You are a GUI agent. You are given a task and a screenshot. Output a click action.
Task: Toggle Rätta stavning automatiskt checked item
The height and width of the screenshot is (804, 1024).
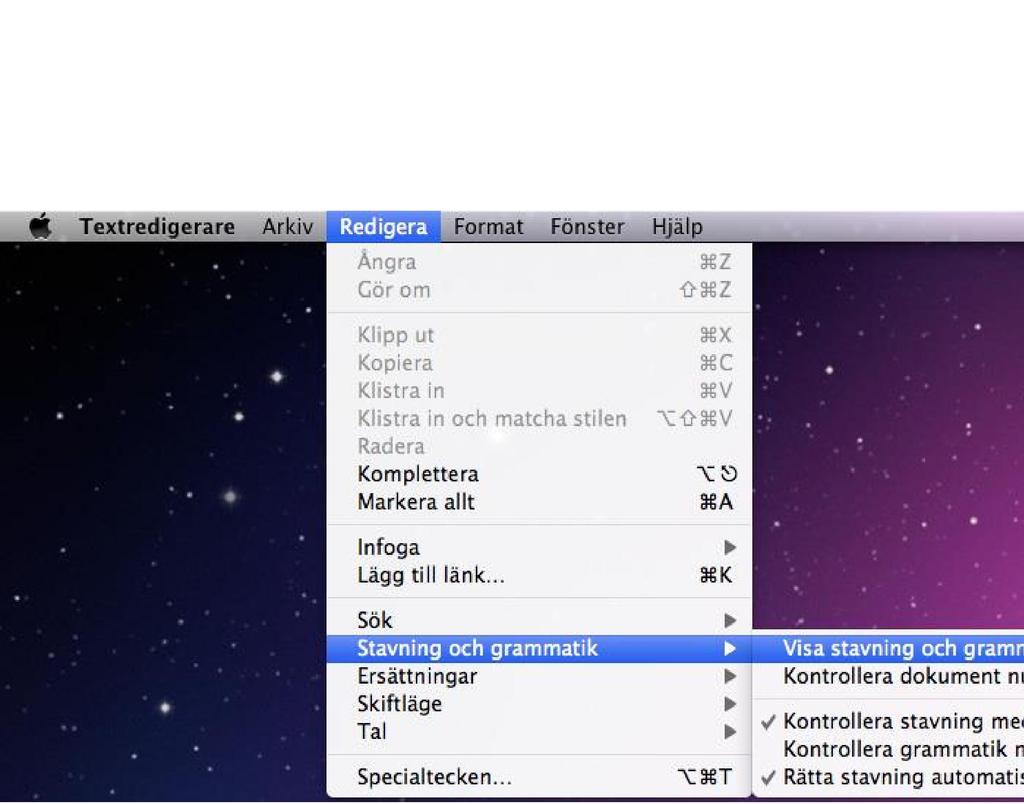(888, 777)
